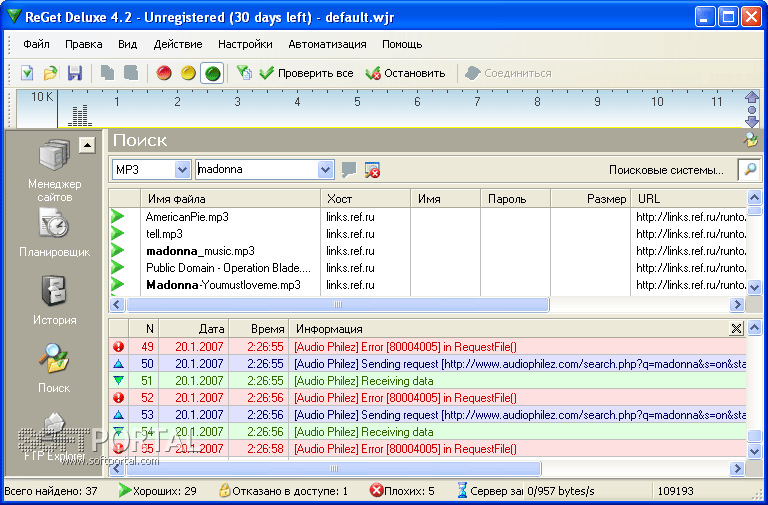Start search with magnifier button
Image resolution: width=768 pixels, height=505 pixels.
click(x=750, y=169)
